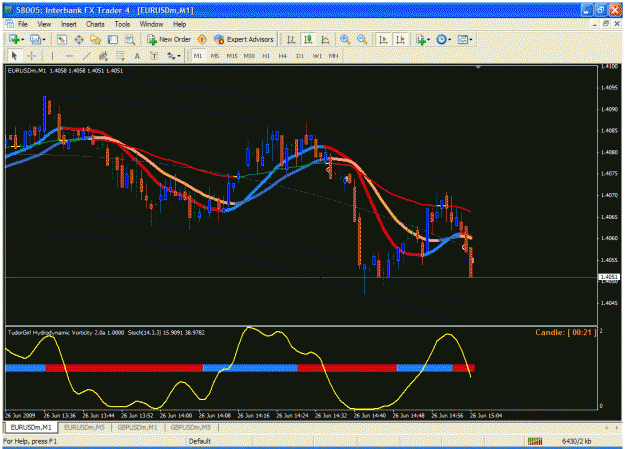Viewport: 625px width, 449px height.
Task: Open the Window menu
Action: [x=151, y=24]
